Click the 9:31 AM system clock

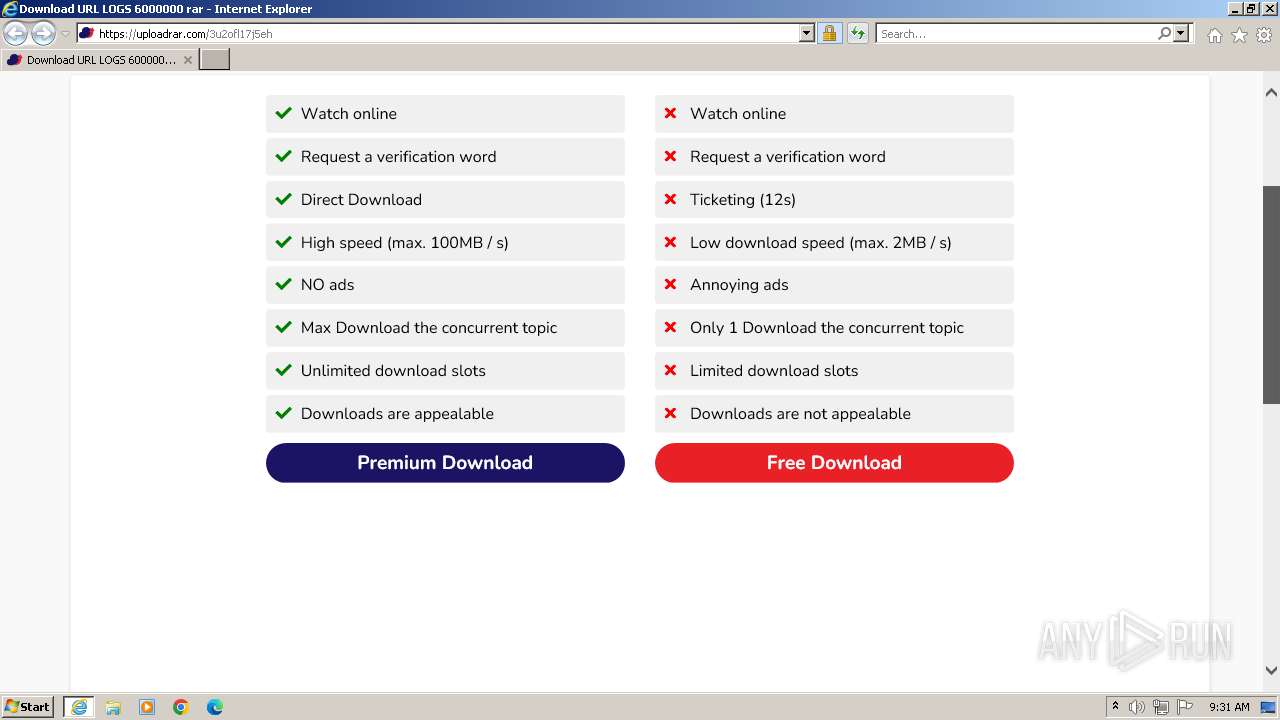click(x=1229, y=707)
